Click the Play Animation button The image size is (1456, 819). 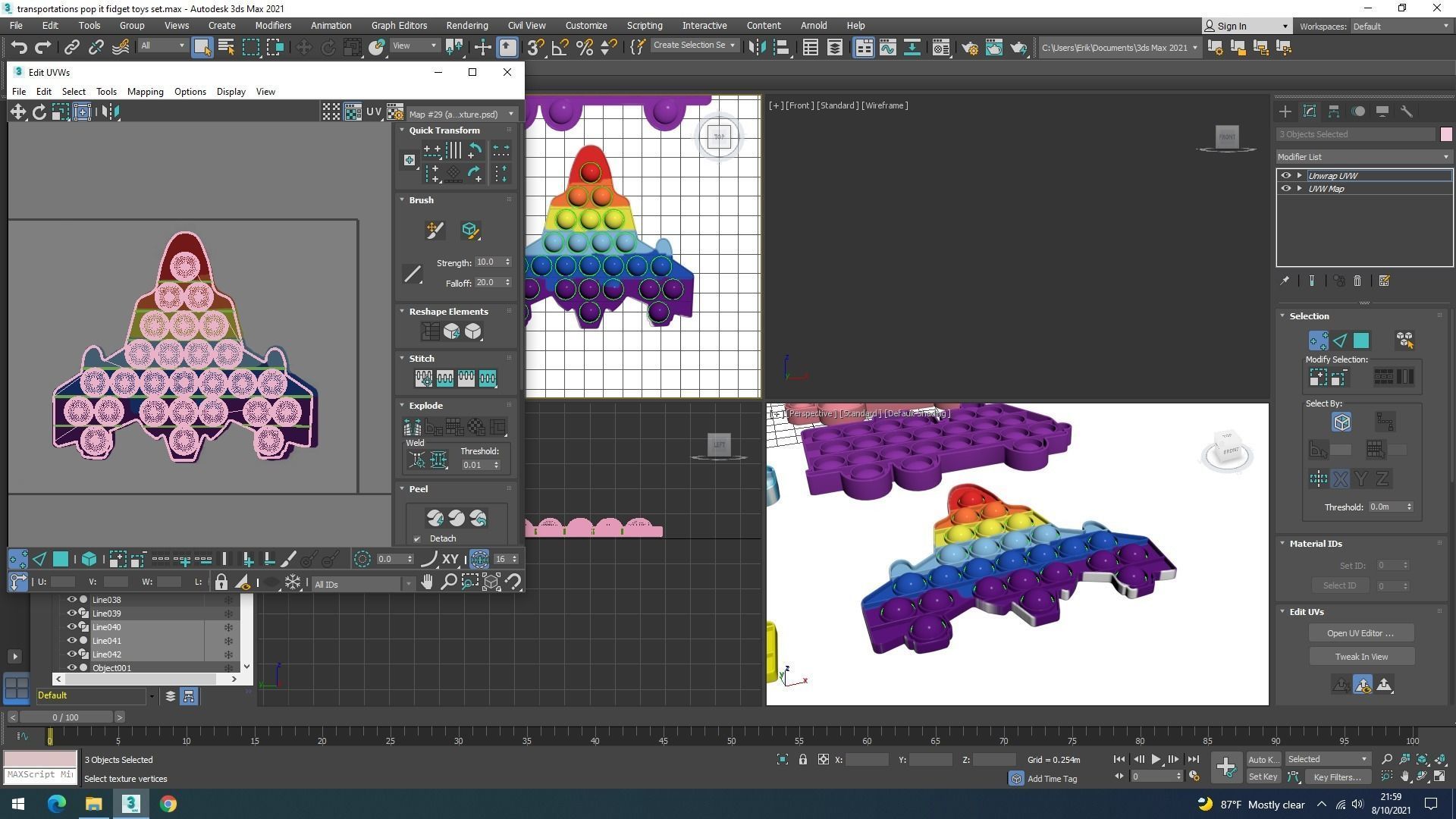[1155, 759]
